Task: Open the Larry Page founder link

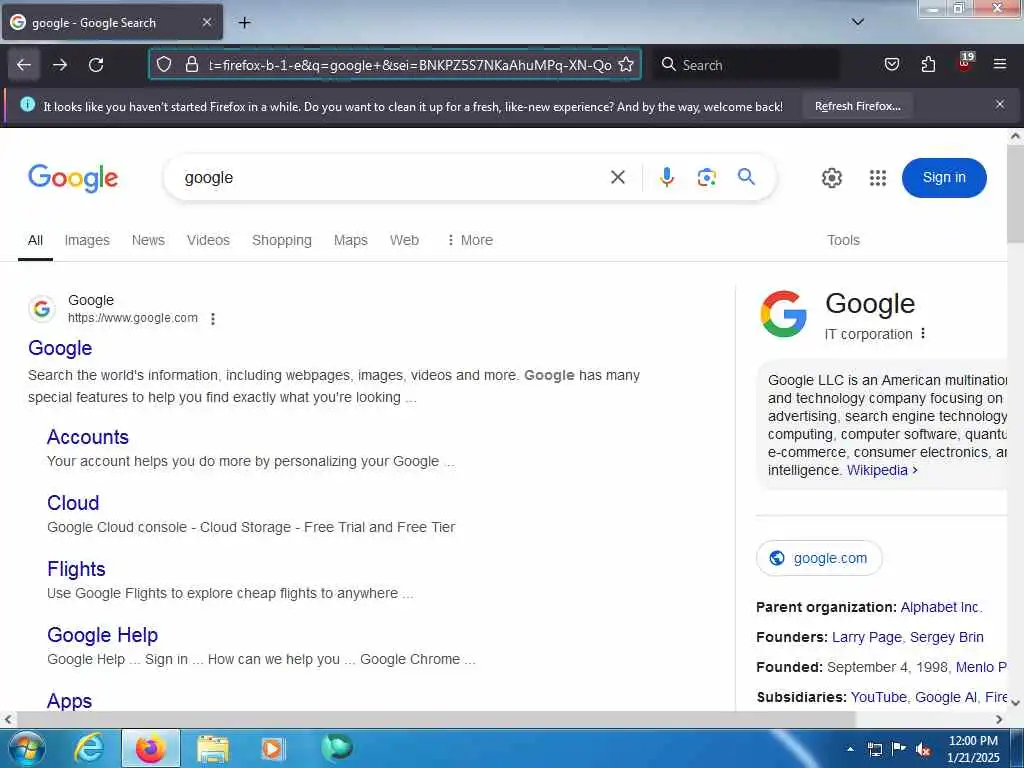Action: [x=867, y=637]
